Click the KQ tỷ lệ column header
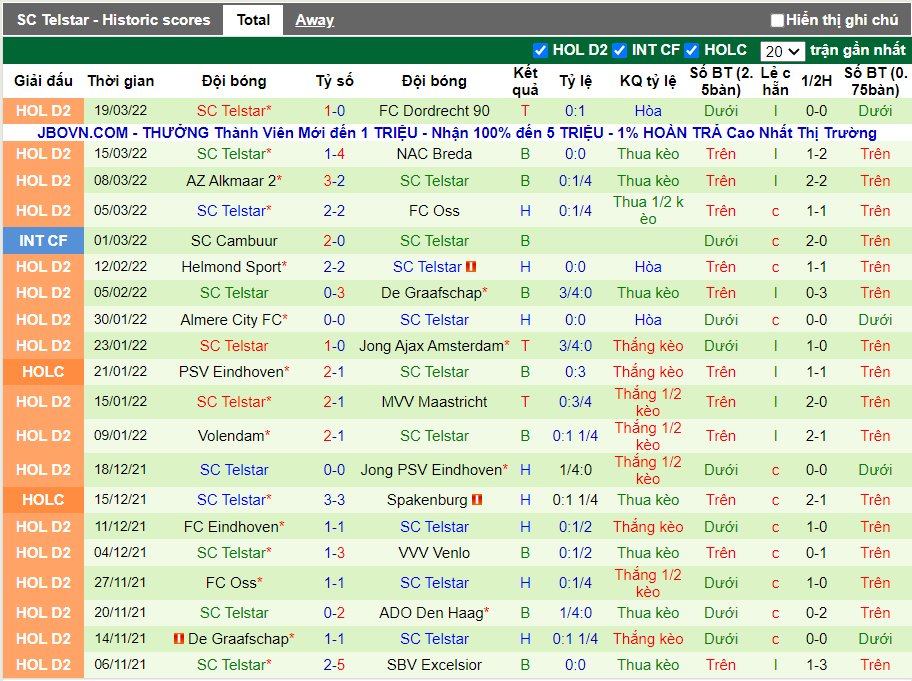912x681 pixels. point(648,81)
